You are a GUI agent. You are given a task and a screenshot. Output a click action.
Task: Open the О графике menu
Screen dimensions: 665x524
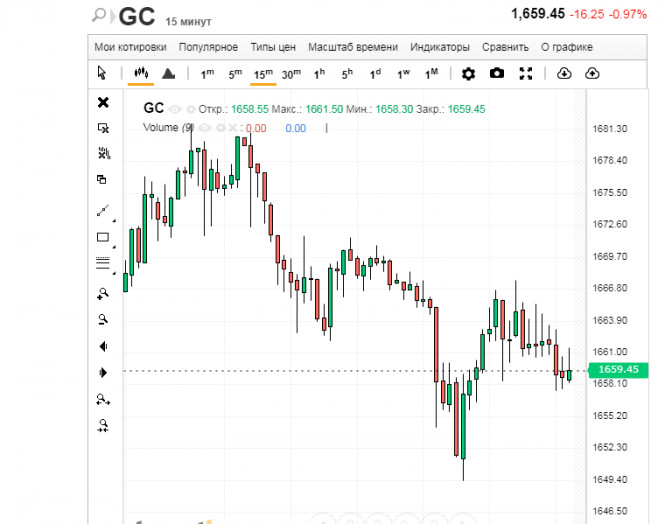coord(567,47)
